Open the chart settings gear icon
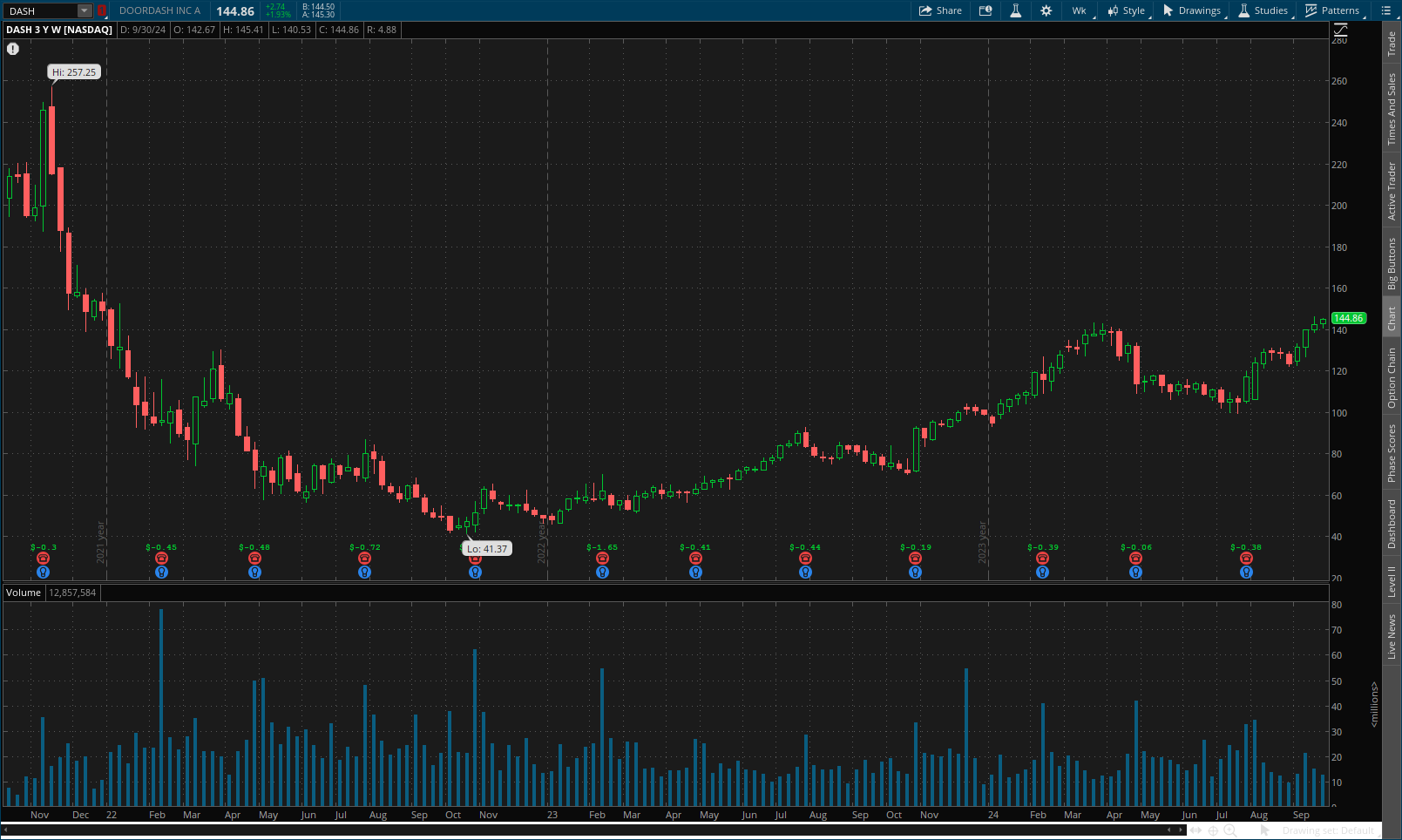Viewport: 1402px width, 840px height. coord(1045,10)
